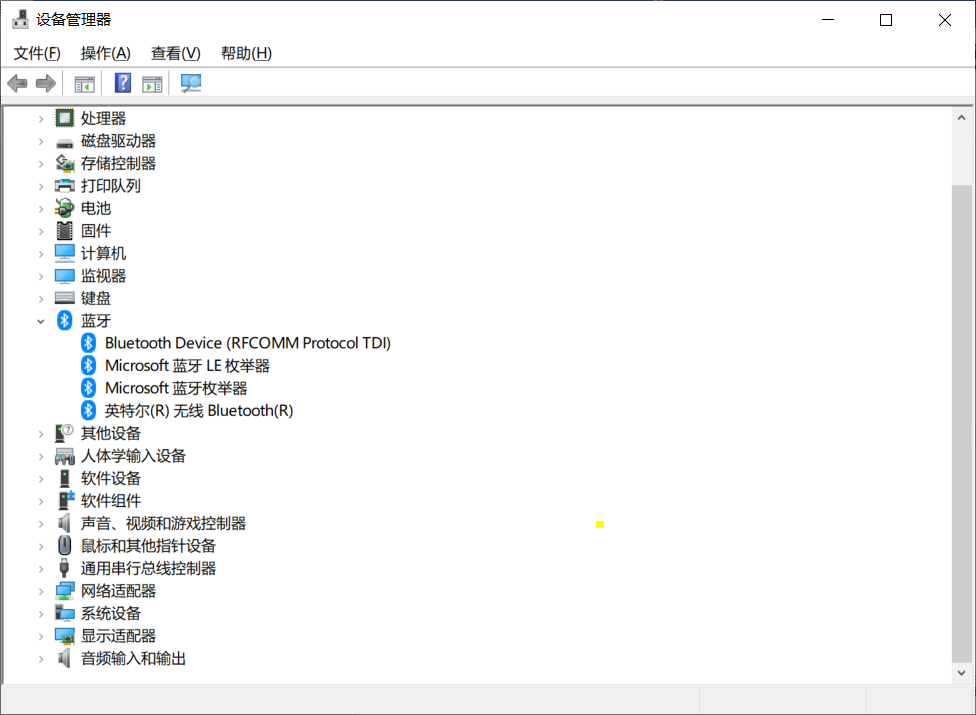Open the 帮助(H) menu
This screenshot has width=976, height=715.
[246, 53]
